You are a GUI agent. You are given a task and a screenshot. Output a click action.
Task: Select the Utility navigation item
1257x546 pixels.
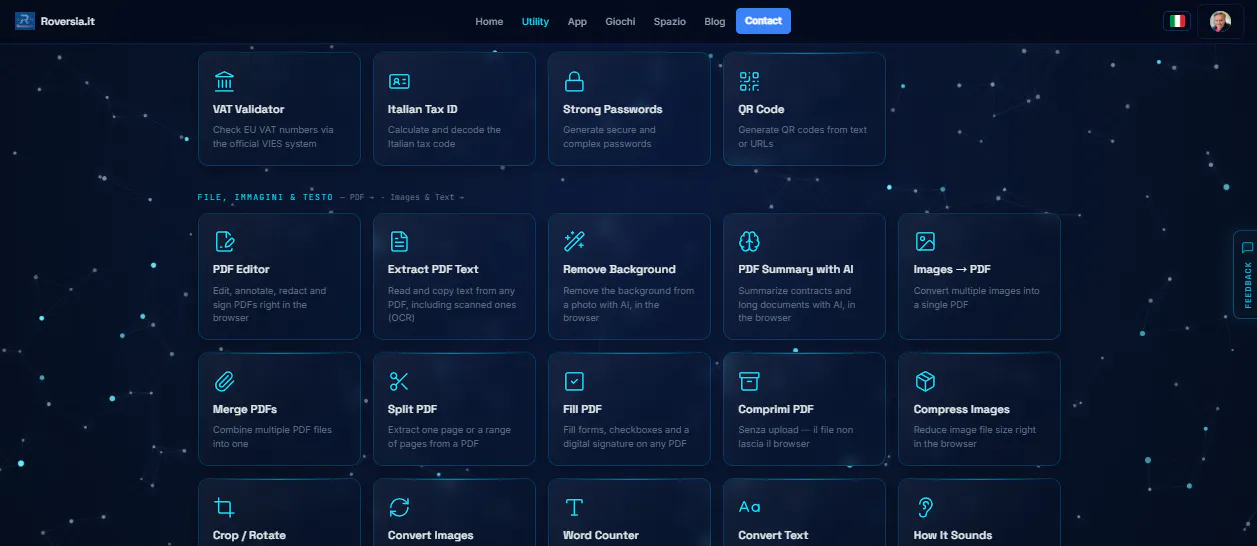coord(535,21)
